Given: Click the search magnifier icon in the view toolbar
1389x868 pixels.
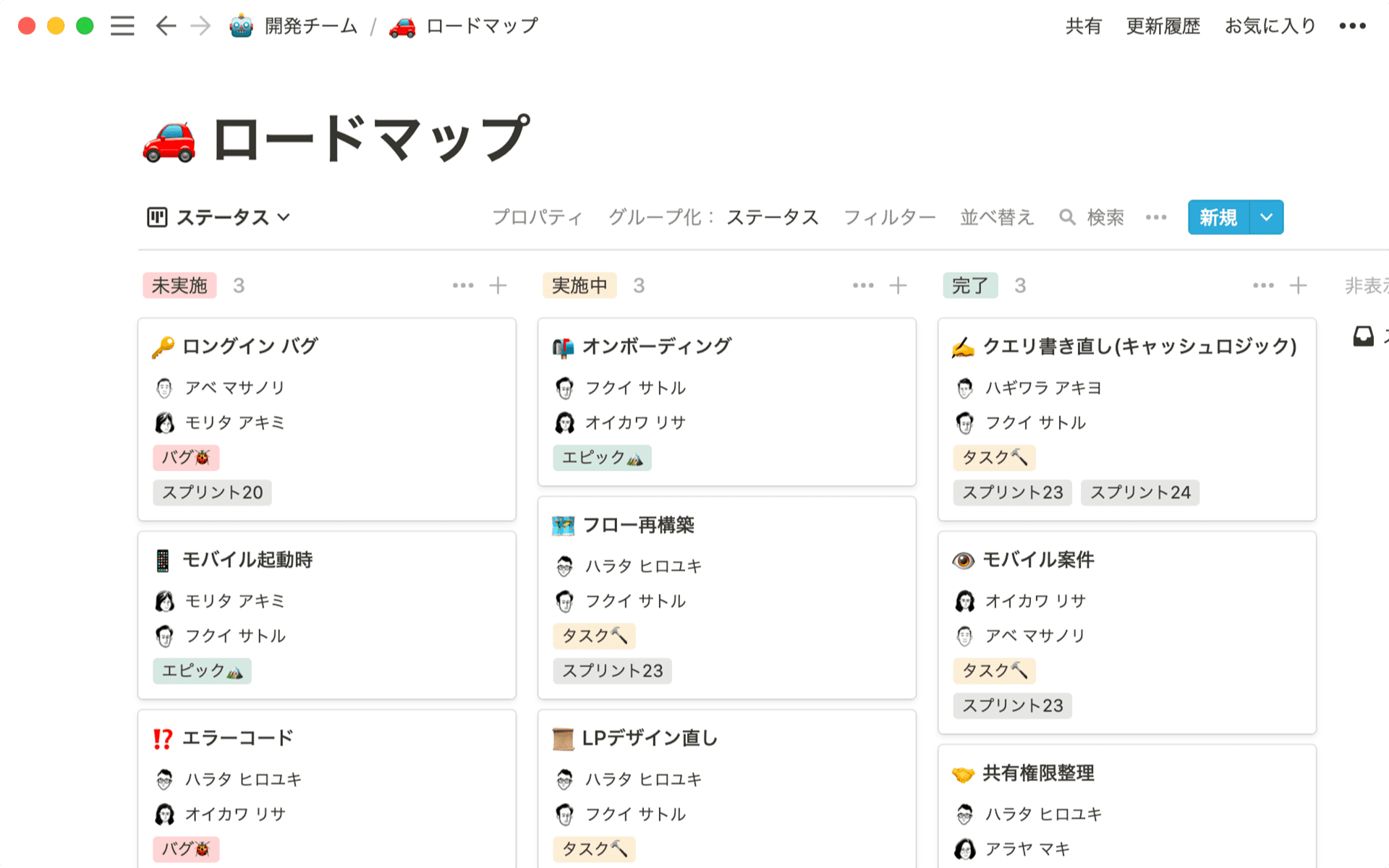Looking at the screenshot, I should pyautogui.click(x=1067, y=217).
